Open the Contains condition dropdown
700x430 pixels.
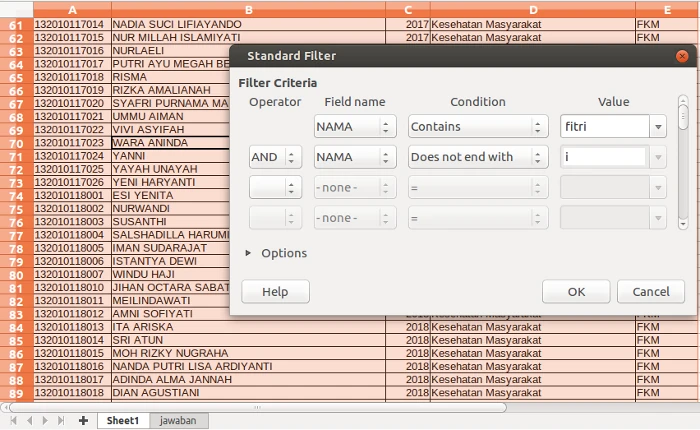pyautogui.click(x=478, y=127)
